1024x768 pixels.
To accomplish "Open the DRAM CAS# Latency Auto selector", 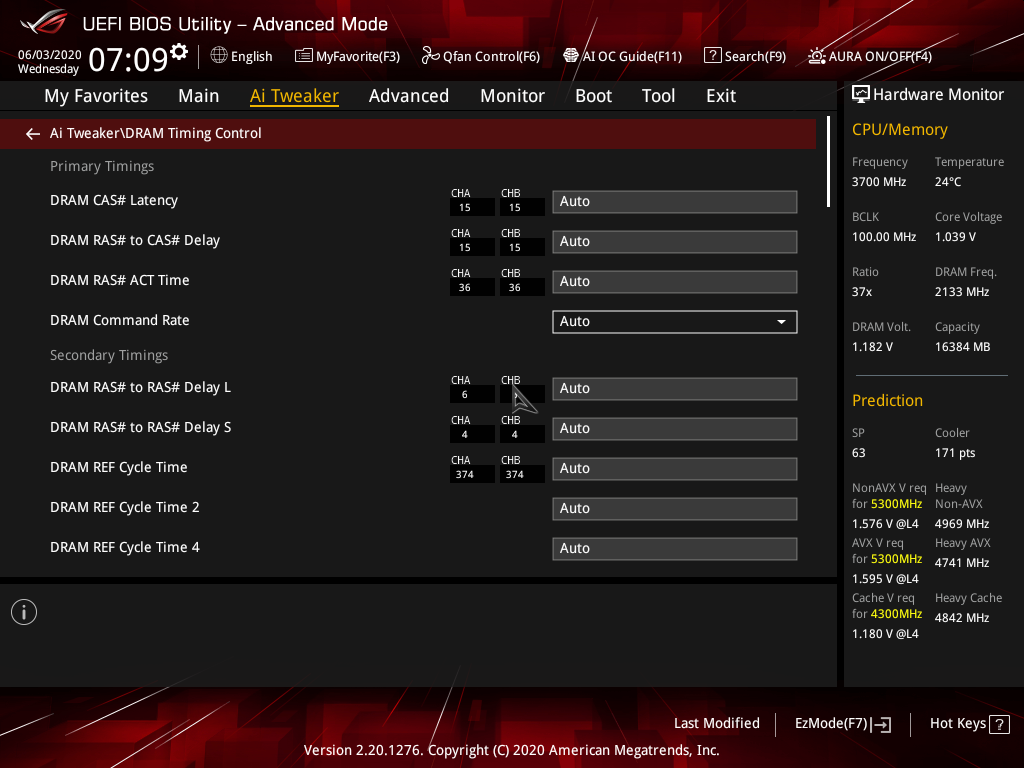I will coord(674,201).
